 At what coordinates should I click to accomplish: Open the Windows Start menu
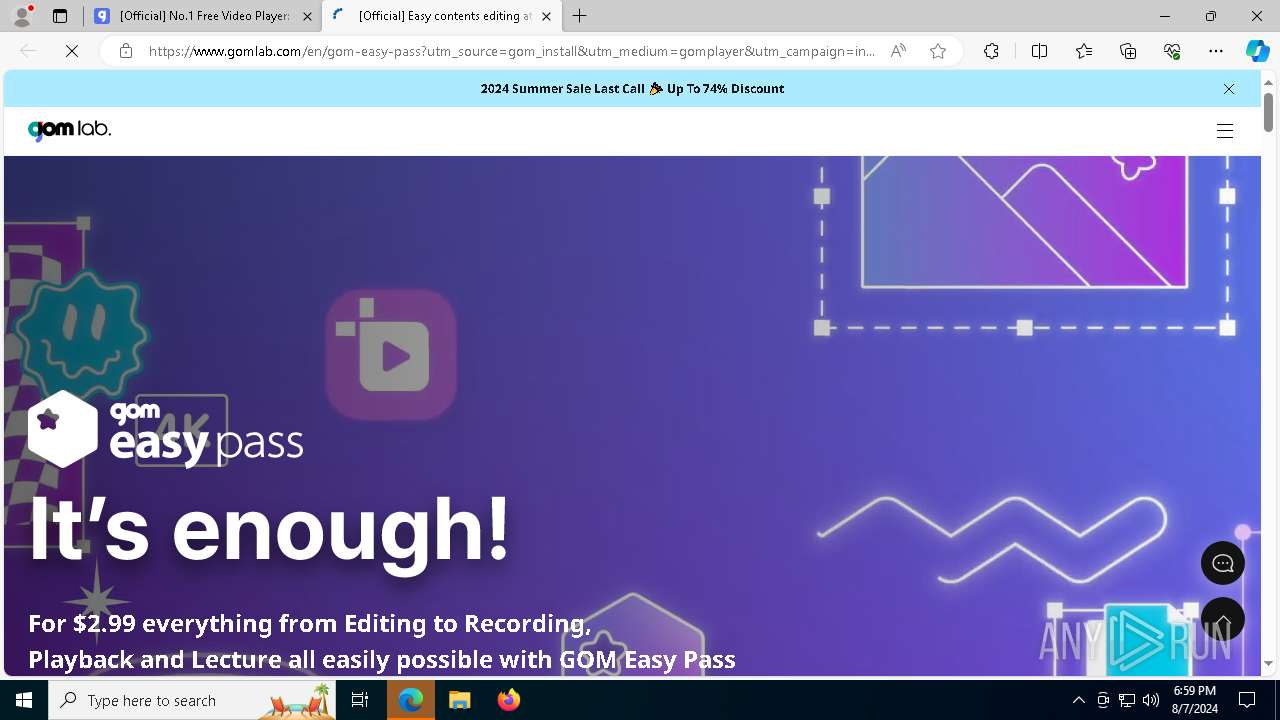24,700
